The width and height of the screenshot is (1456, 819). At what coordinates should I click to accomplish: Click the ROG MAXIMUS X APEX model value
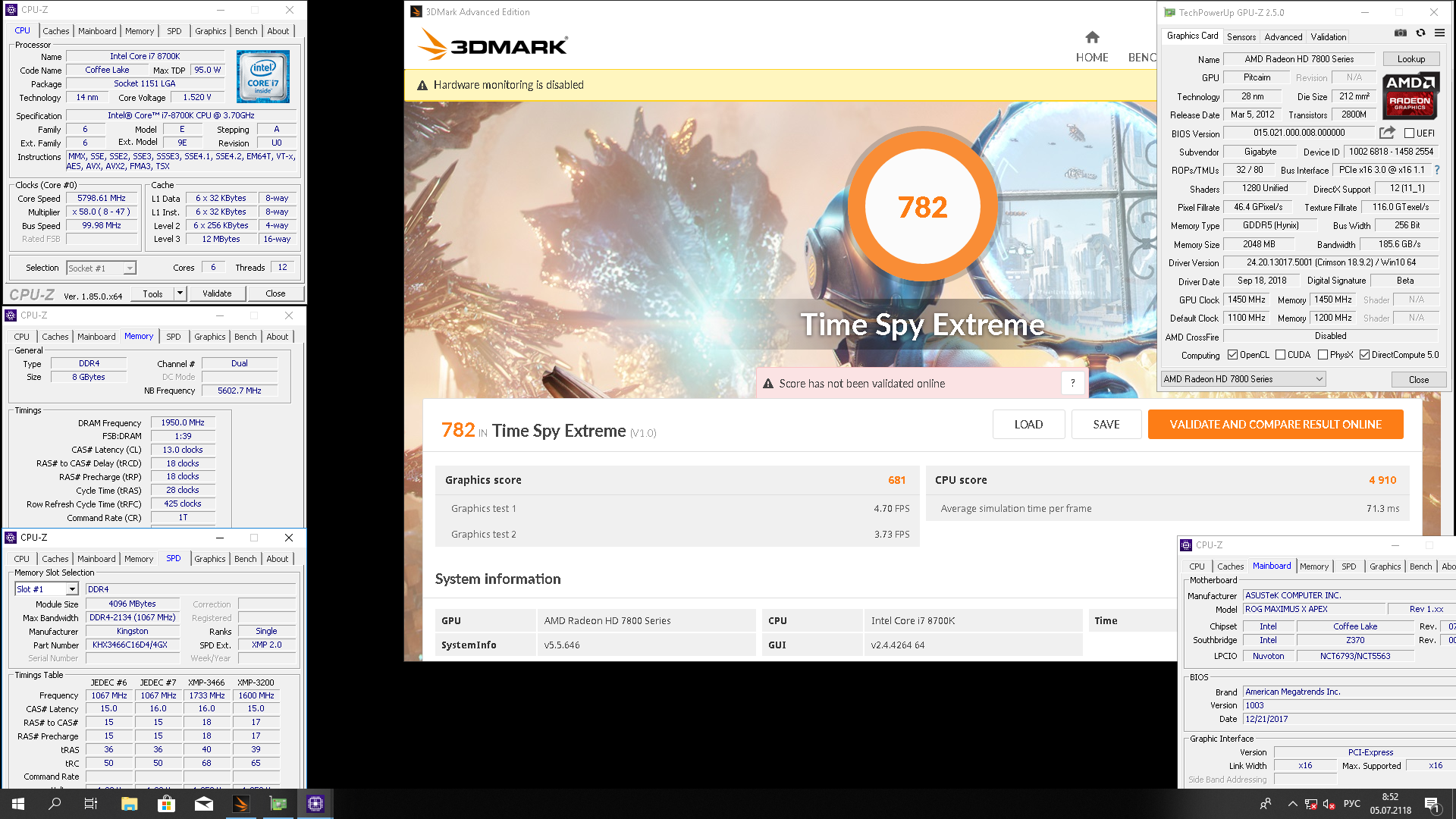point(1314,609)
